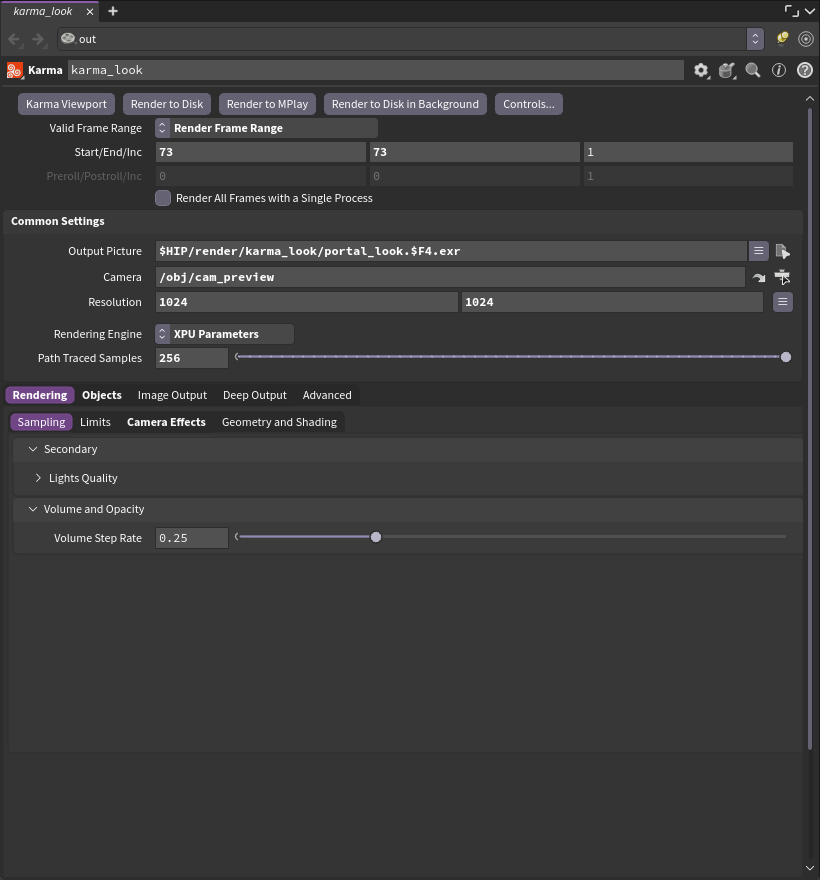
Task: Click the camera node chooser icon
Action: 782,277
